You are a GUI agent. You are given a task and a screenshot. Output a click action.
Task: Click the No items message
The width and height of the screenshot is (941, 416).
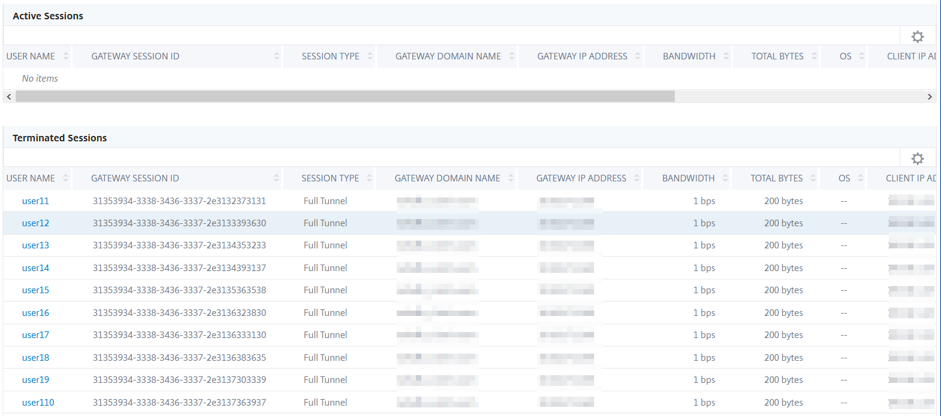[x=40, y=79]
